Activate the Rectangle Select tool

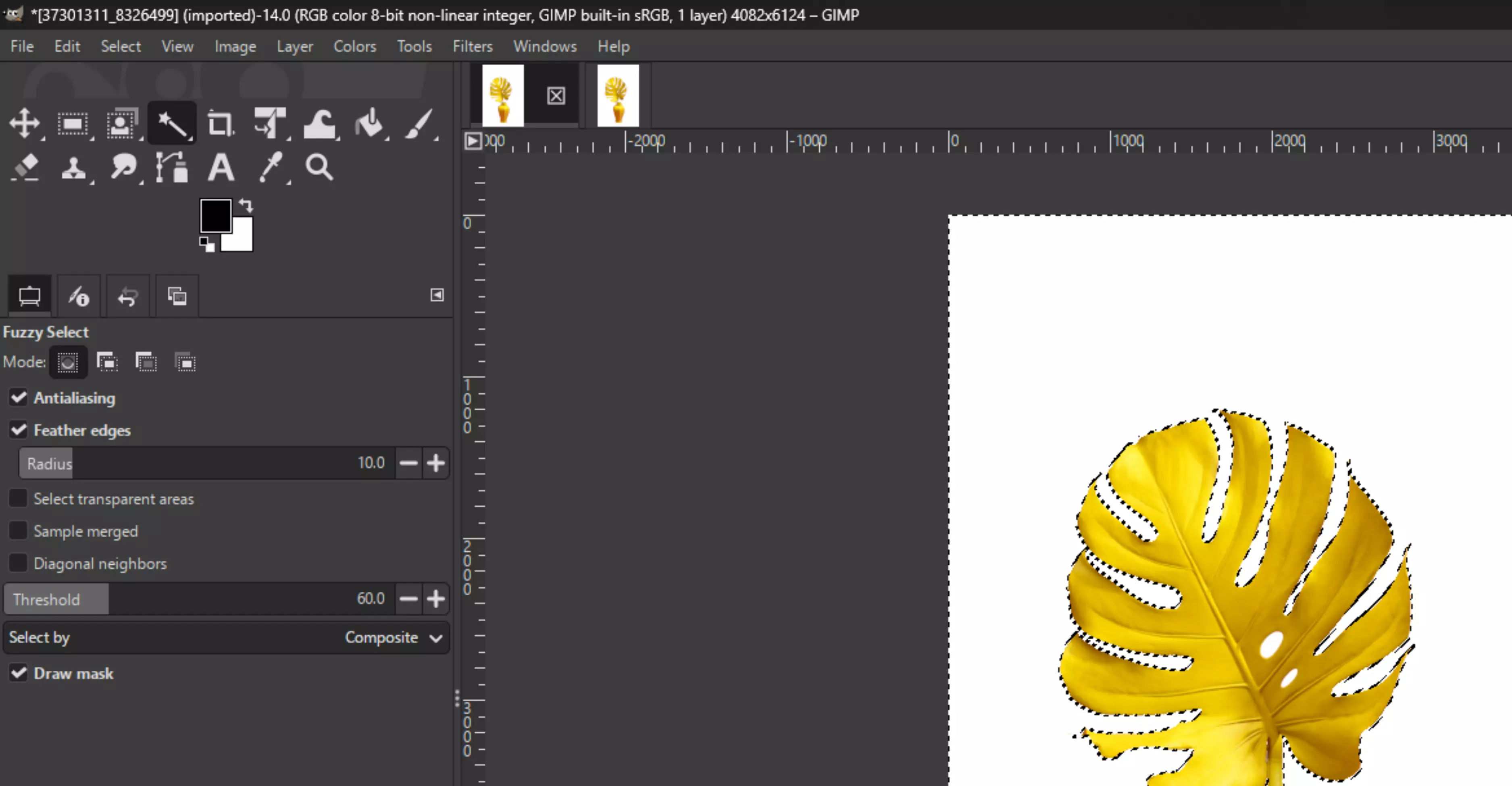pos(74,123)
